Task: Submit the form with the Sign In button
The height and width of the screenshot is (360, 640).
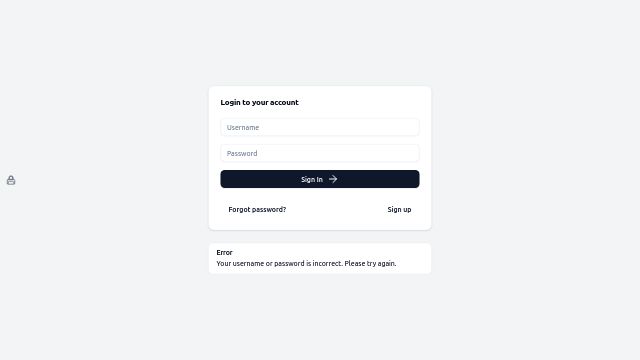Action: click(320, 179)
